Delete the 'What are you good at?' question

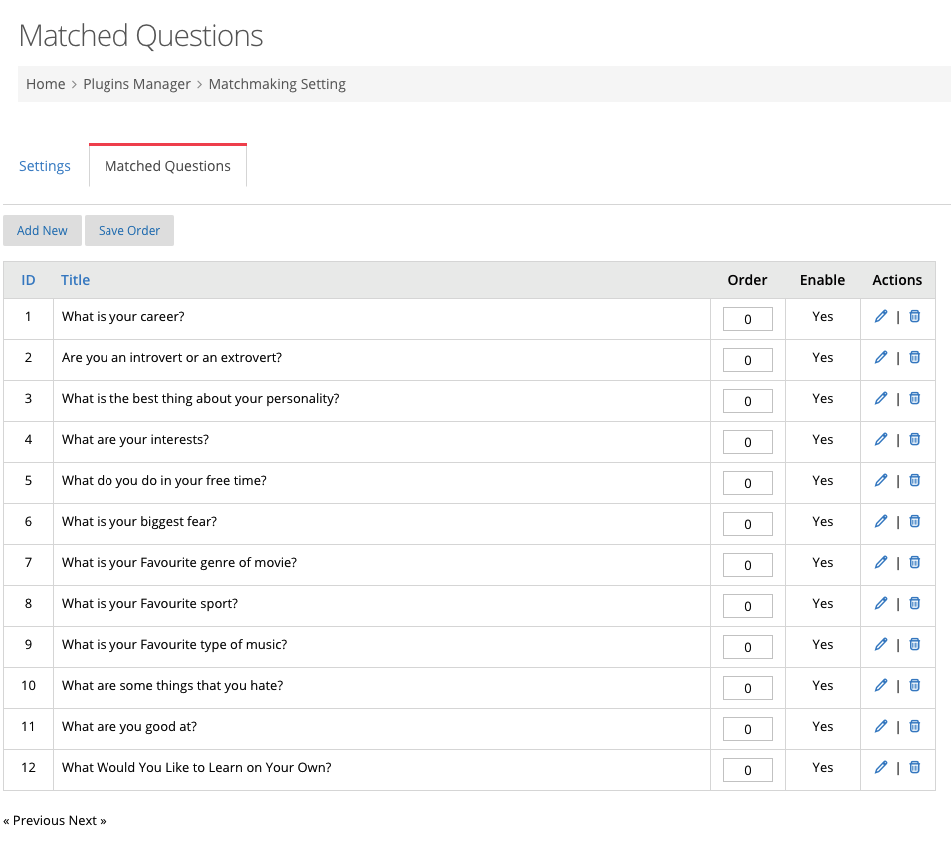point(915,726)
